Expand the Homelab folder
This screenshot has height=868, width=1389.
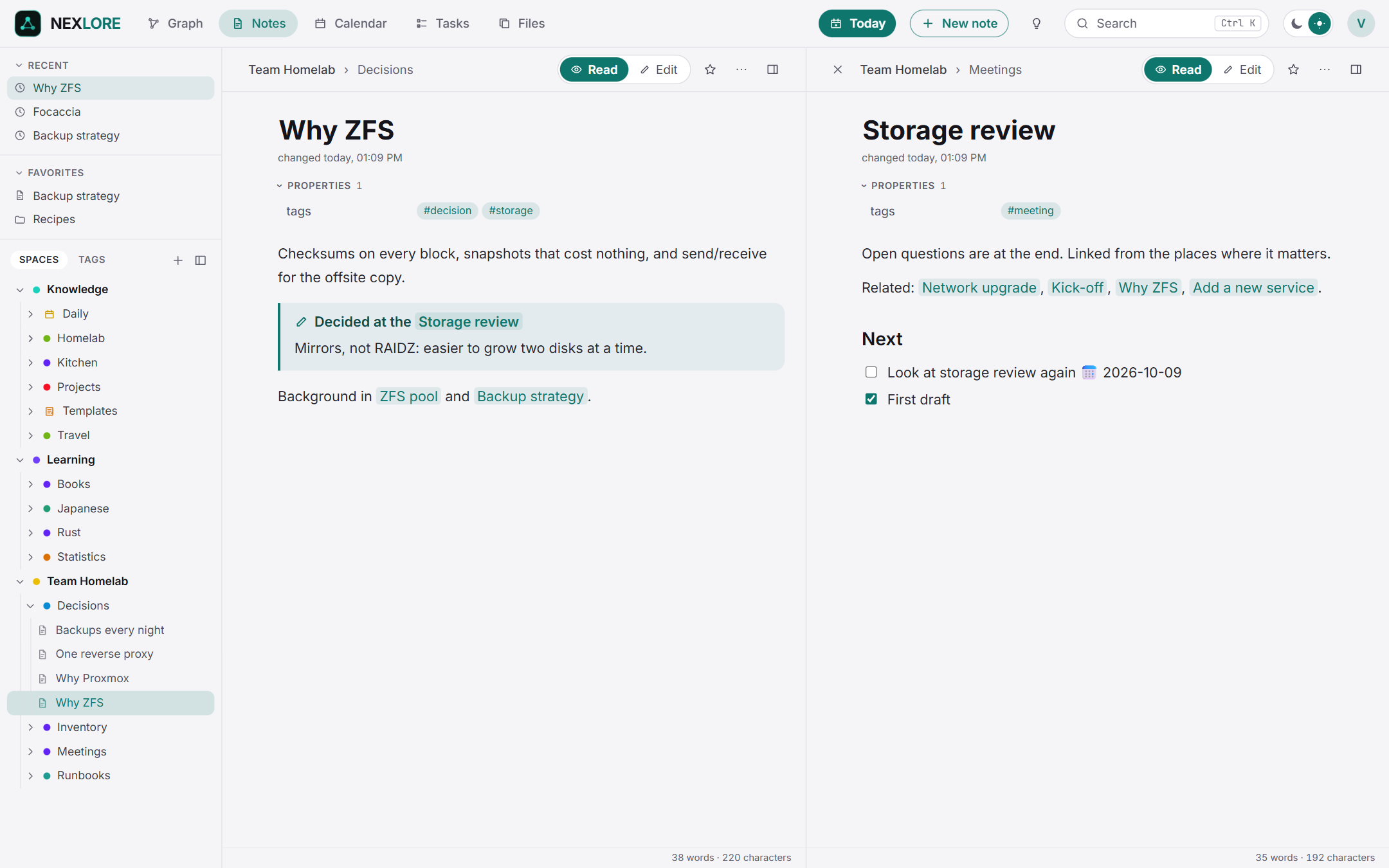(30, 338)
